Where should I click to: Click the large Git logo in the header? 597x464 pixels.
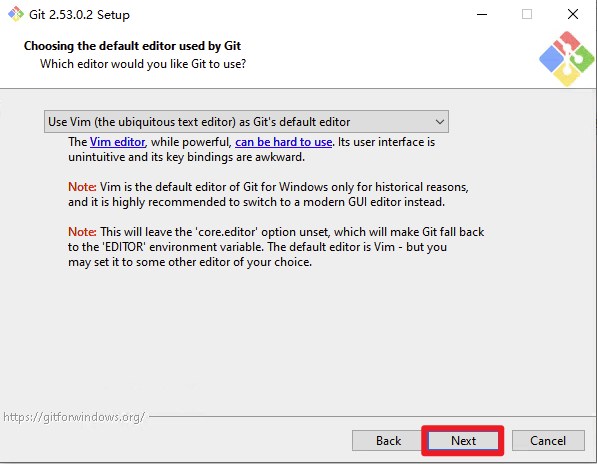pyautogui.click(x=567, y=59)
